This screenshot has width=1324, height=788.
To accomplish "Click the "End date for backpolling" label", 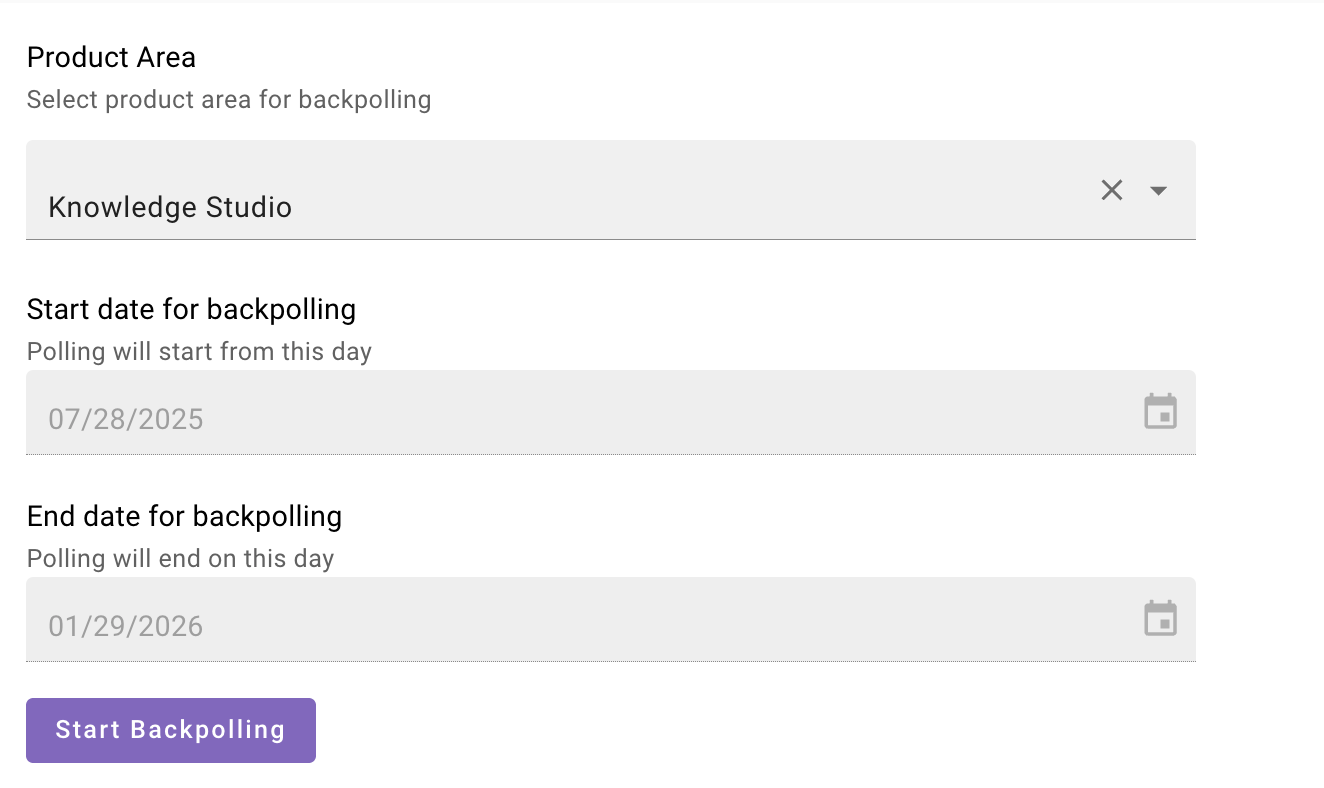I will (184, 516).
